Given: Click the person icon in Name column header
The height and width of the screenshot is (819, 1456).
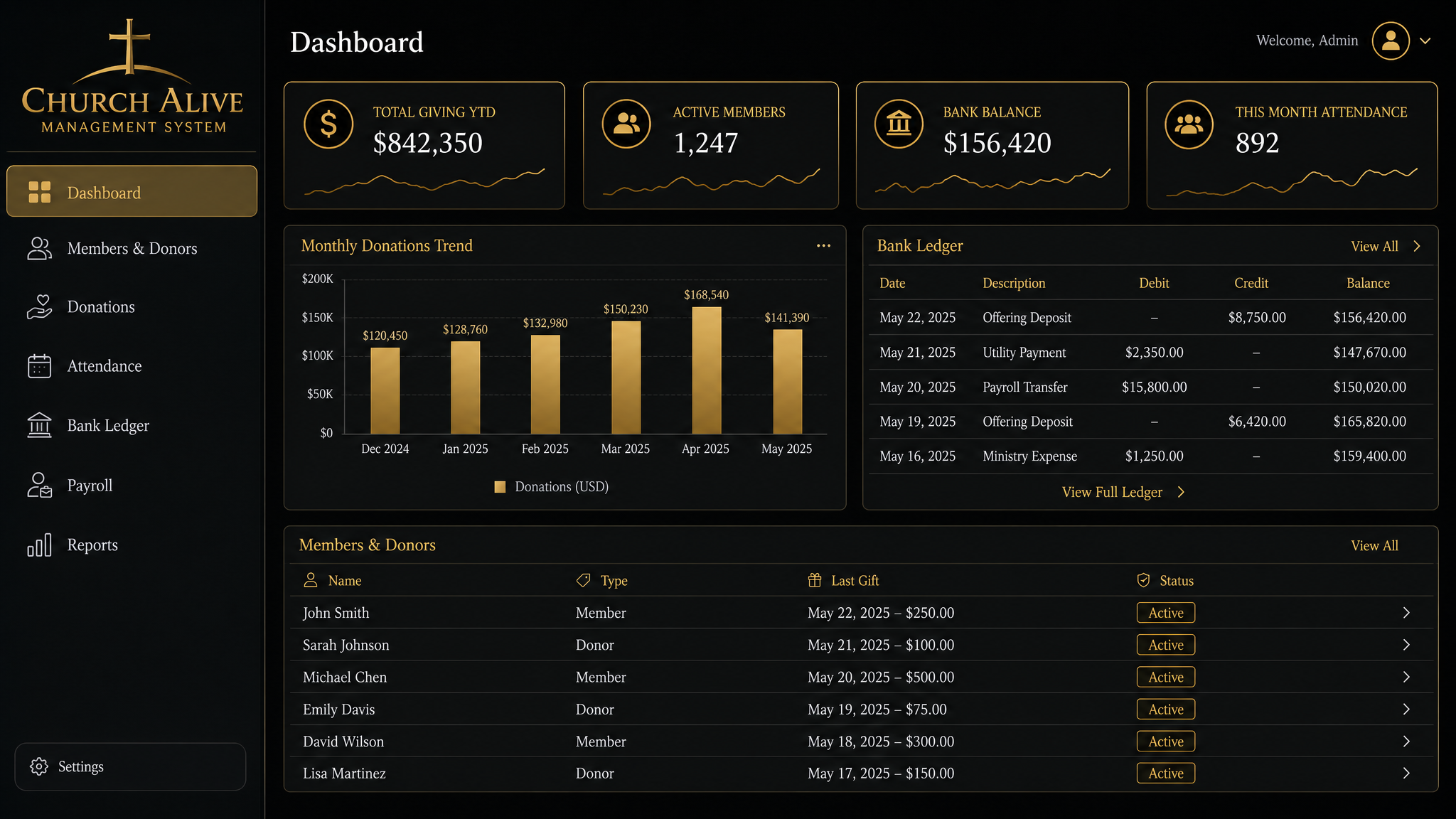Looking at the screenshot, I should point(311,580).
